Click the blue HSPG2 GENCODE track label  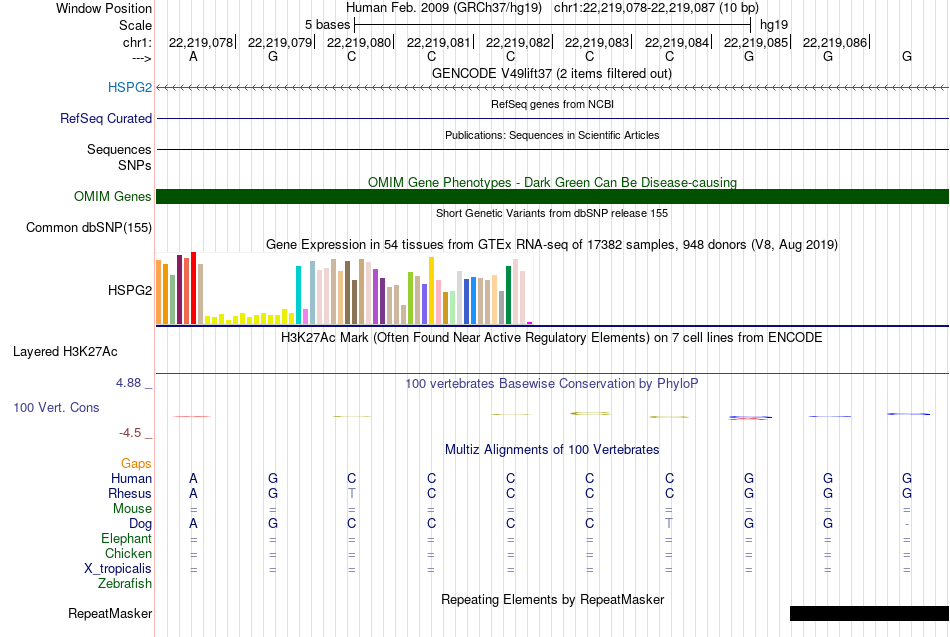130,87
